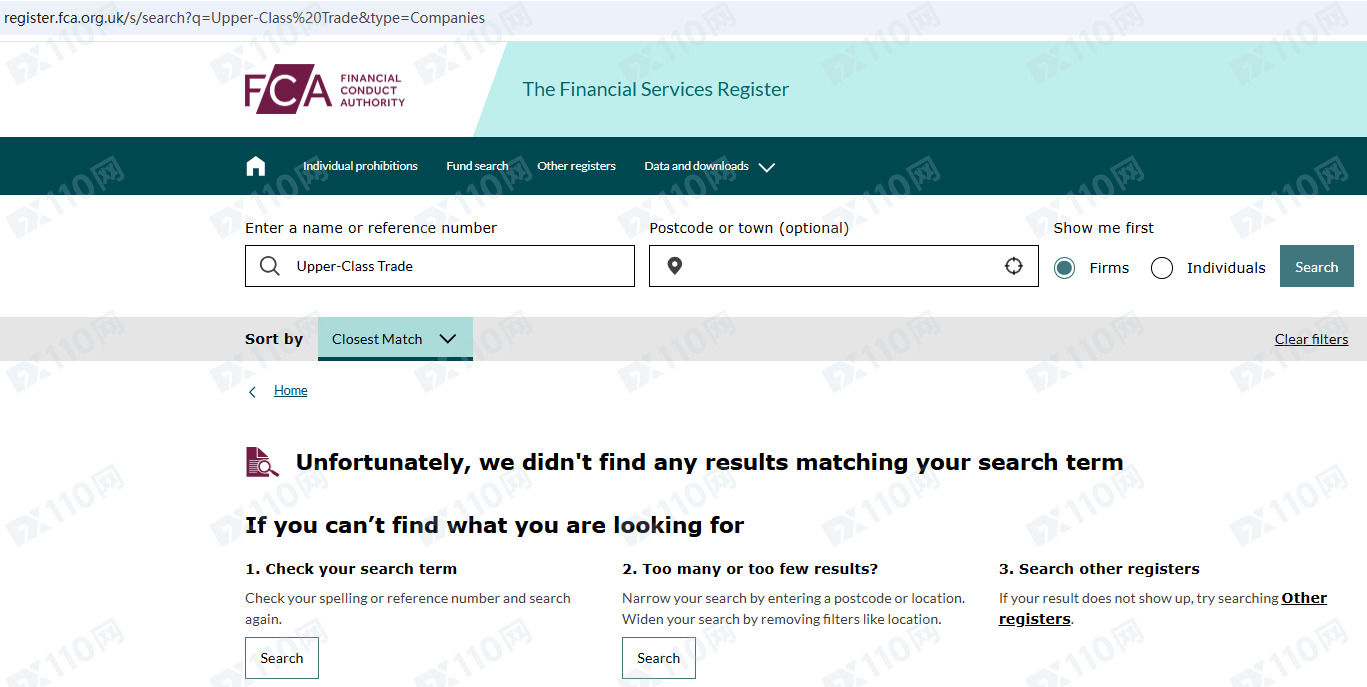The image size is (1367, 687).
Task: Click the teal Search button
Action: 1316,267
